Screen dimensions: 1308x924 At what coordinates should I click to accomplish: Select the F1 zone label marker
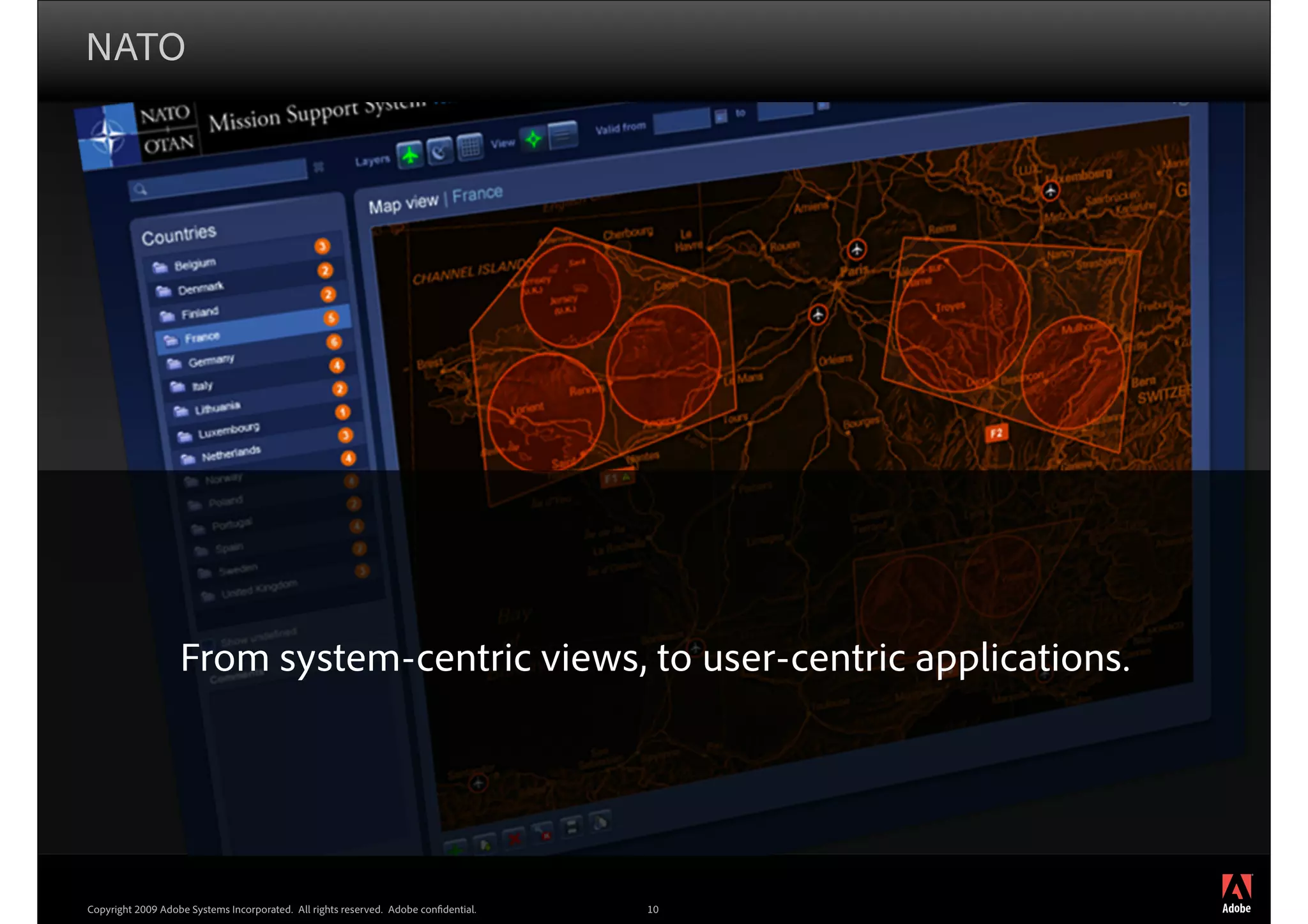click(618, 478)
